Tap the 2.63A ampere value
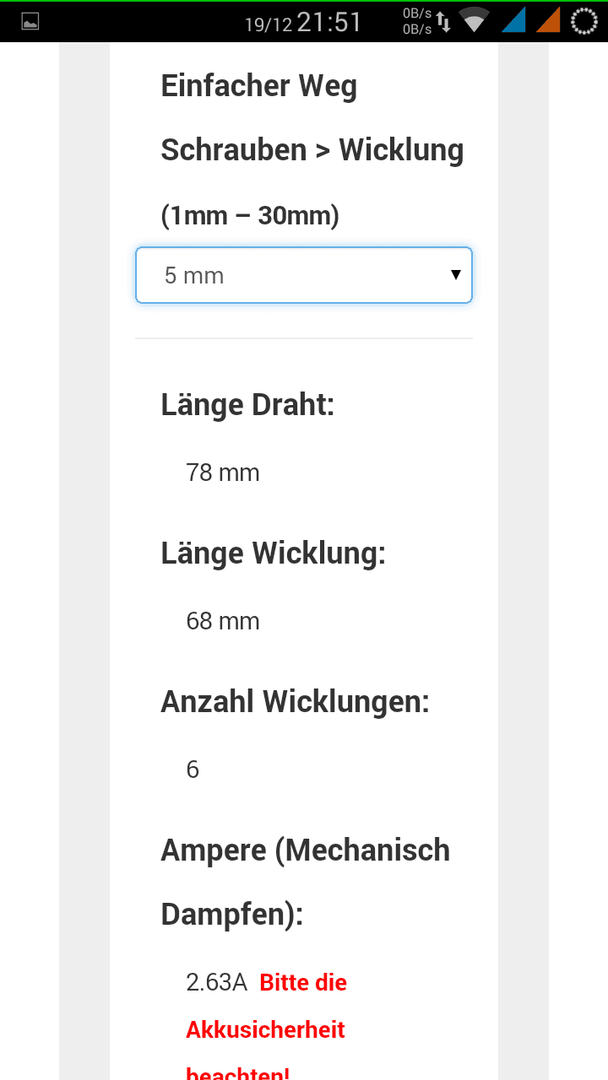 [x=216, y=982]
